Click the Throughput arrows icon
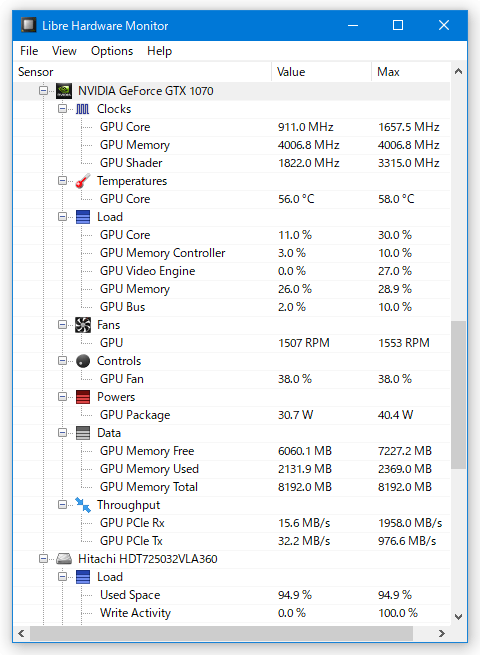 coord(83,505)
